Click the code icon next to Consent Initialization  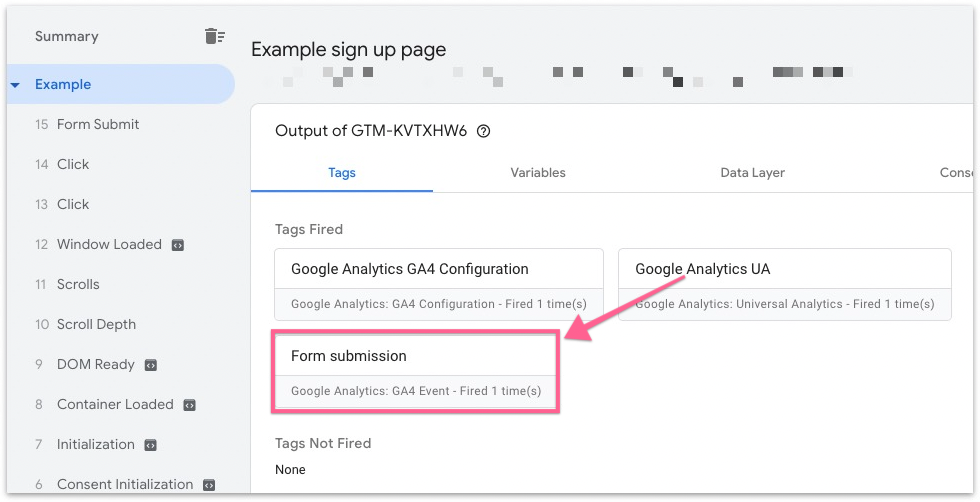[x=209, y=485]
